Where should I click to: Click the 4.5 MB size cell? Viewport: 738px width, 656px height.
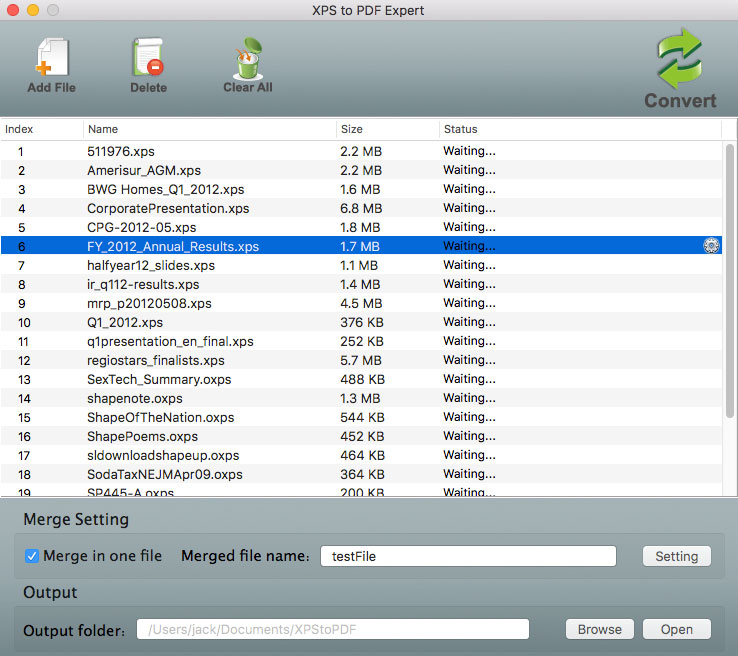point(361,304)
